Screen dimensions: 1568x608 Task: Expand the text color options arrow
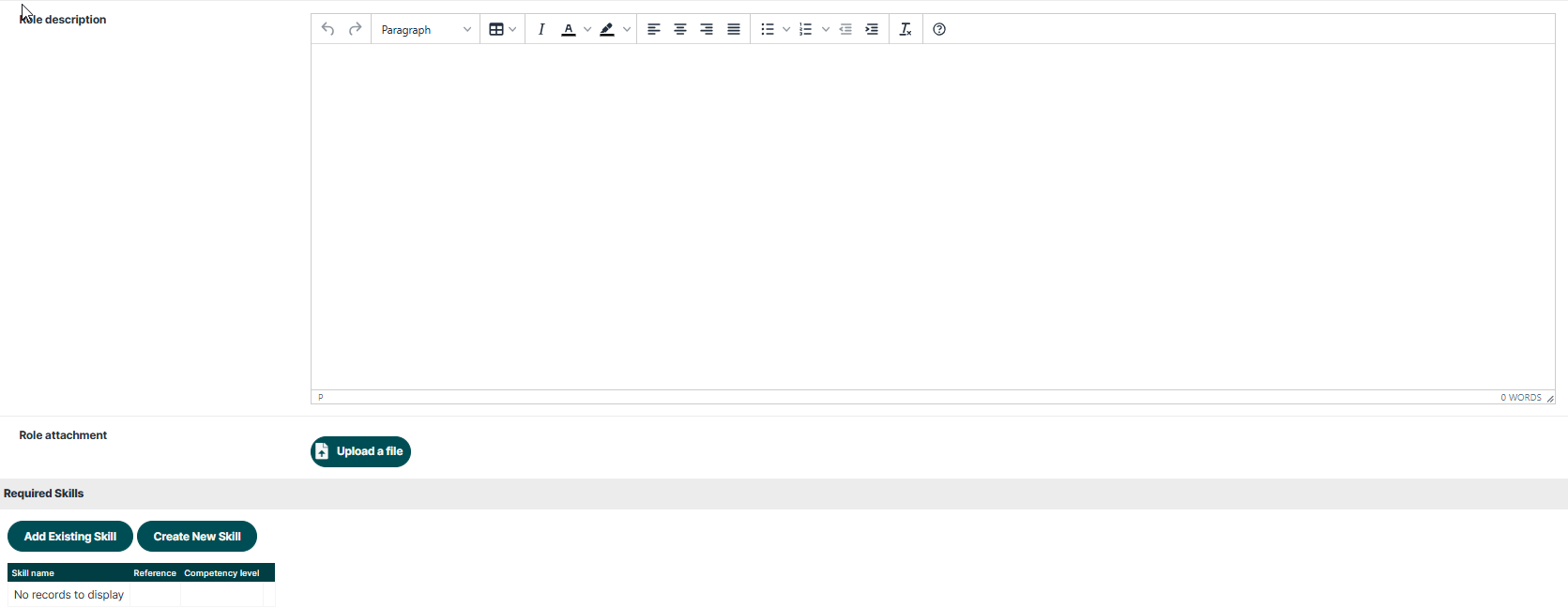587,29
